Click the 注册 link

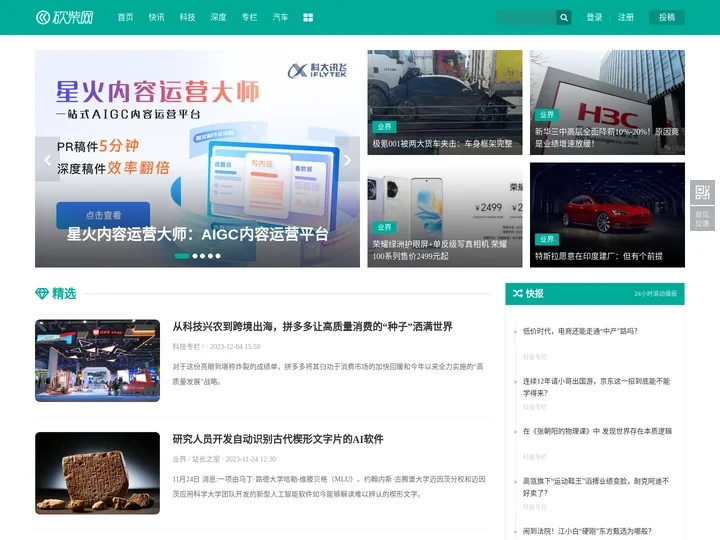pos(625,17)
